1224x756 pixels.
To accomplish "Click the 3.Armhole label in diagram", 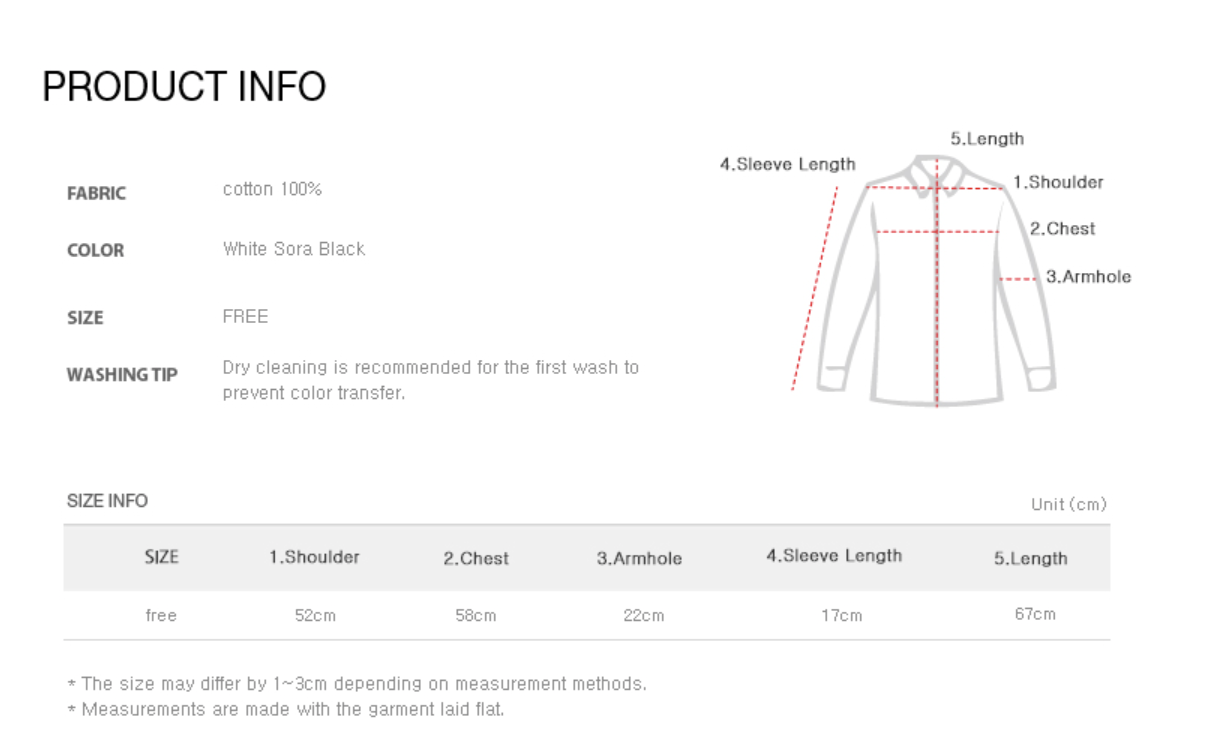I will (1088, 277).
